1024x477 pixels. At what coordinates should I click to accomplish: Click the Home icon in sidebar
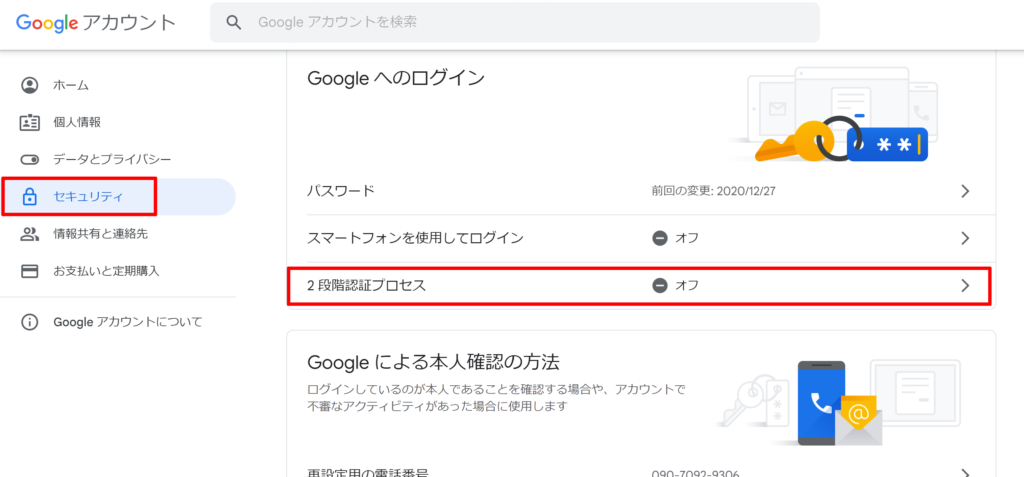coord(30,85)
